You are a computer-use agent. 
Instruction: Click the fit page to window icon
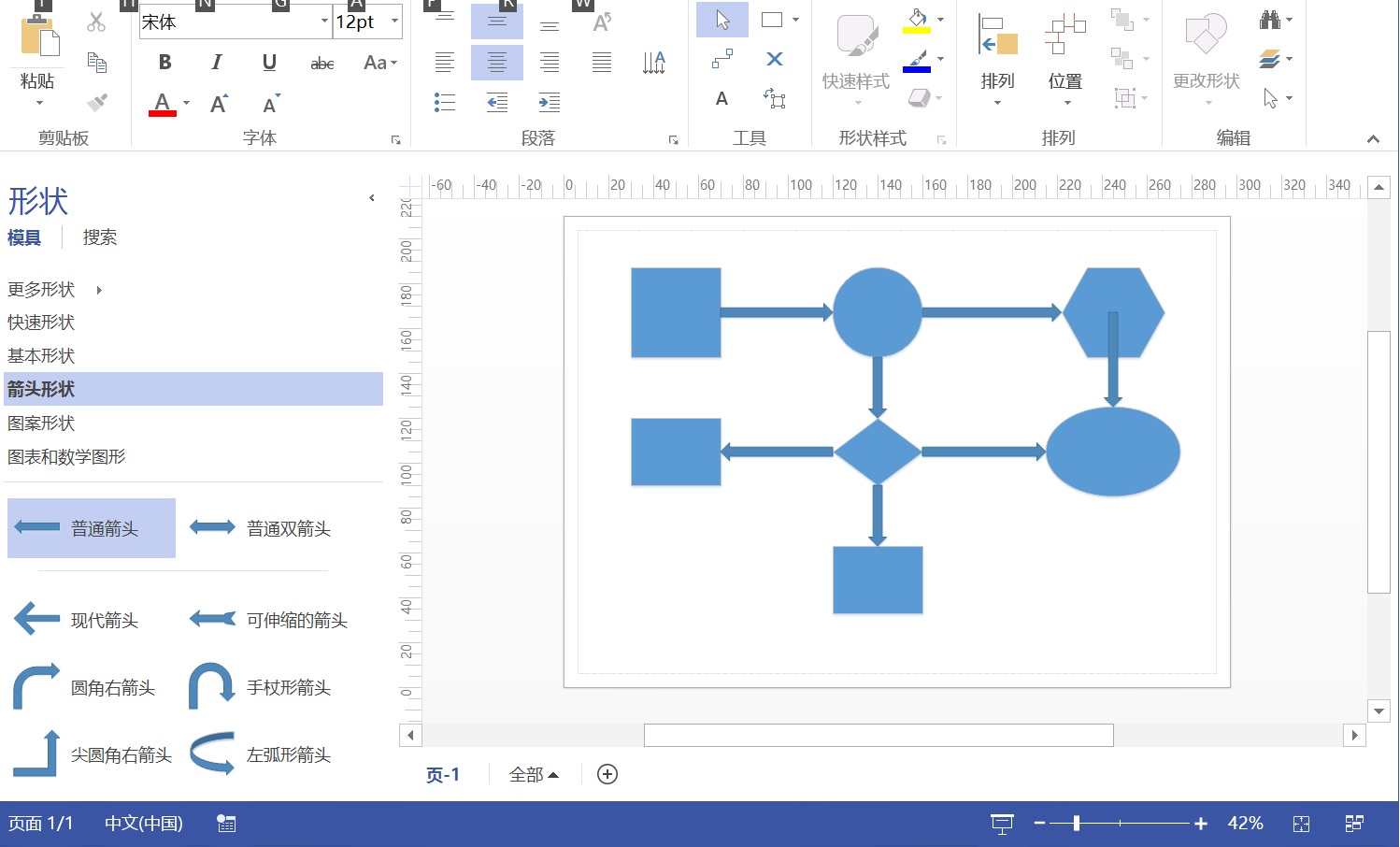1301,824
